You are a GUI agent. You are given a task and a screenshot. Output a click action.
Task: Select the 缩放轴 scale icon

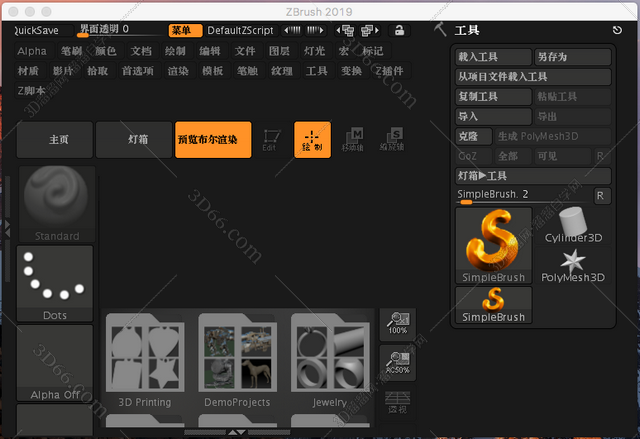392,140
